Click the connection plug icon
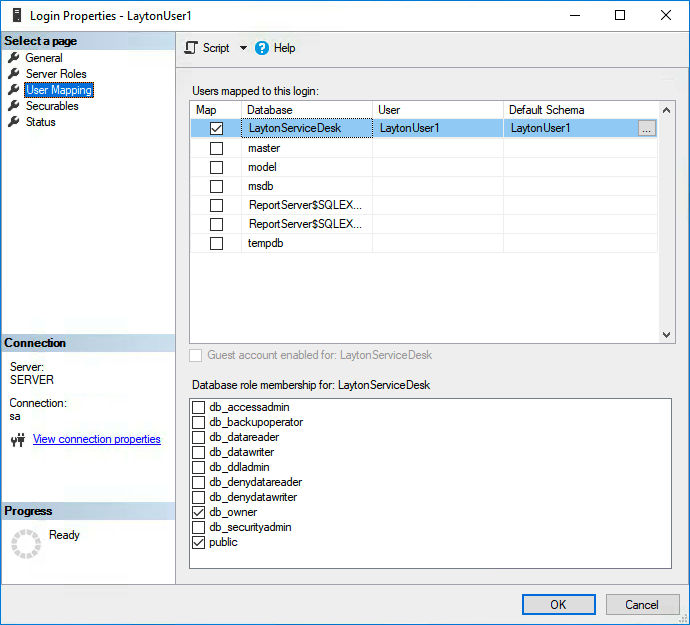This screenshot has width=690, height=625. pyautogui.click(x=18, y=440)
